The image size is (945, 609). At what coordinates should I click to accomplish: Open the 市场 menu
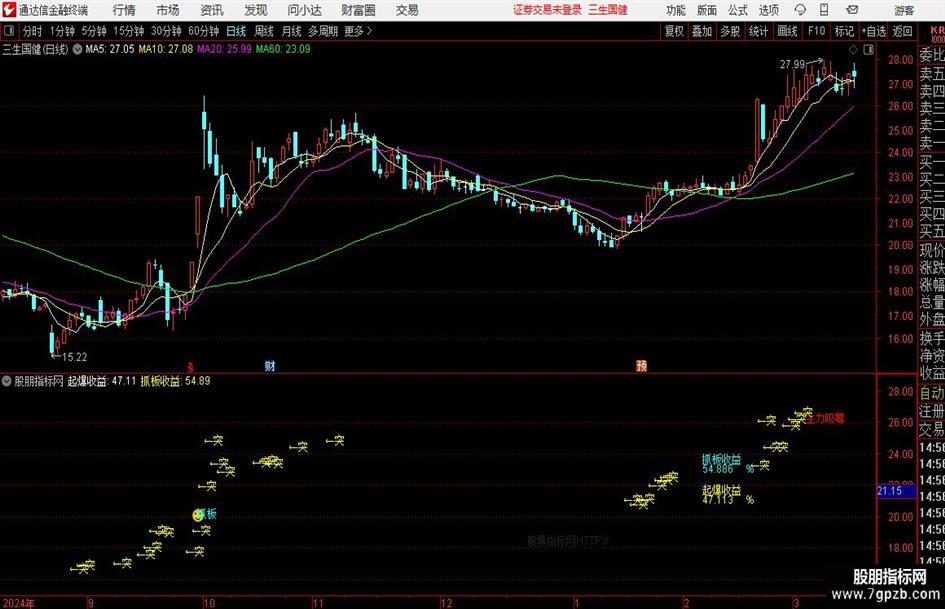[x=168, y=10]
